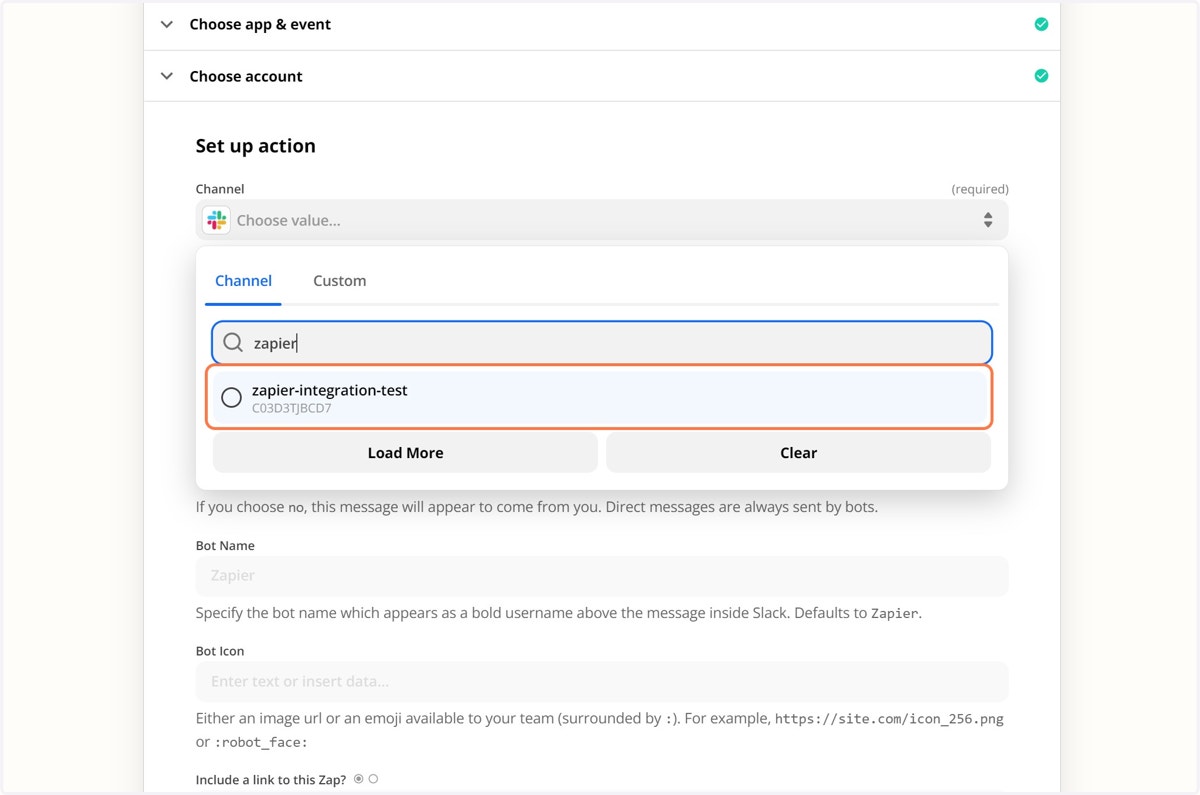Click the zapier-integration-test channel name

(329, 390)
